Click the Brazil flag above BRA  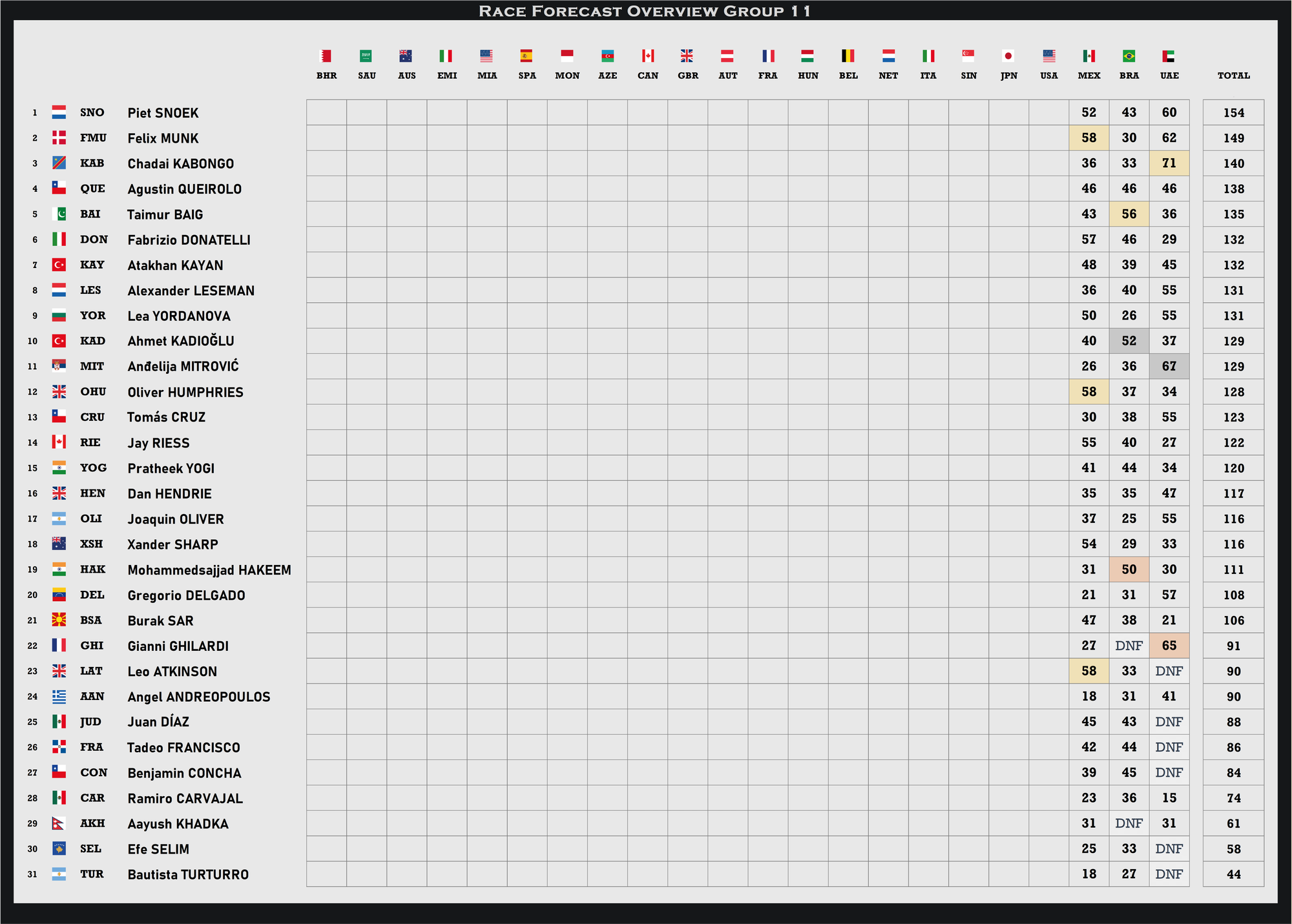[1129, 56]
